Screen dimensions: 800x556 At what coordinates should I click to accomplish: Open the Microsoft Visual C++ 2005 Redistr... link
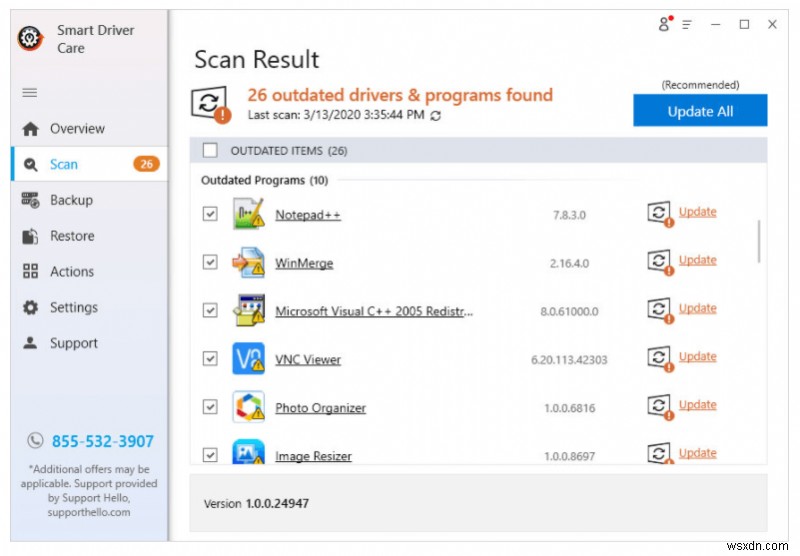coord(374,312)
